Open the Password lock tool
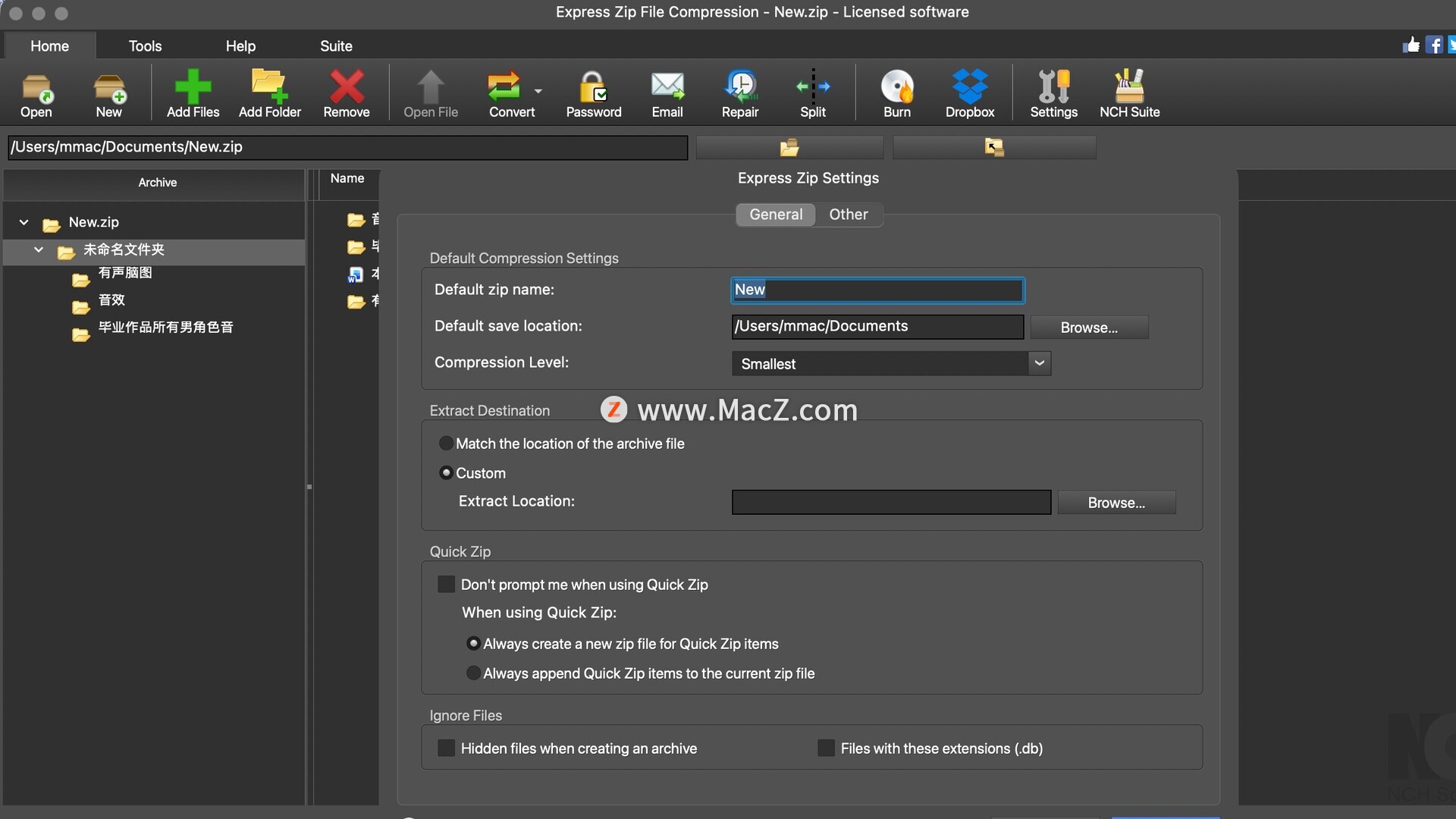This screenshot has width=1456, height=819. pos(593,87)
